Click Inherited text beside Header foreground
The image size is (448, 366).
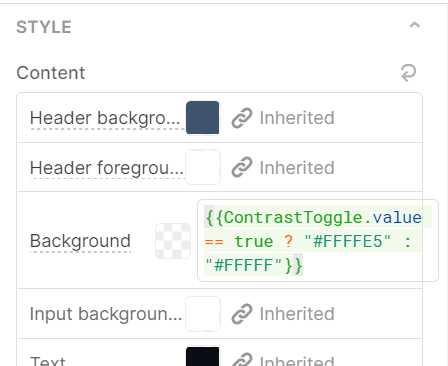pos(297,167)
